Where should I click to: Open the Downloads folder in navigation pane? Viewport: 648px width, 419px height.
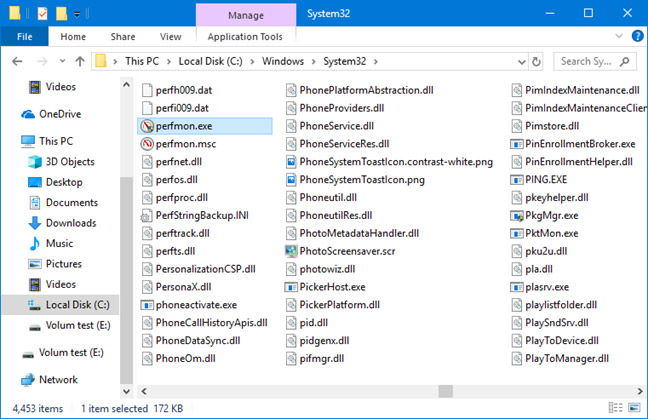[71, 223]
